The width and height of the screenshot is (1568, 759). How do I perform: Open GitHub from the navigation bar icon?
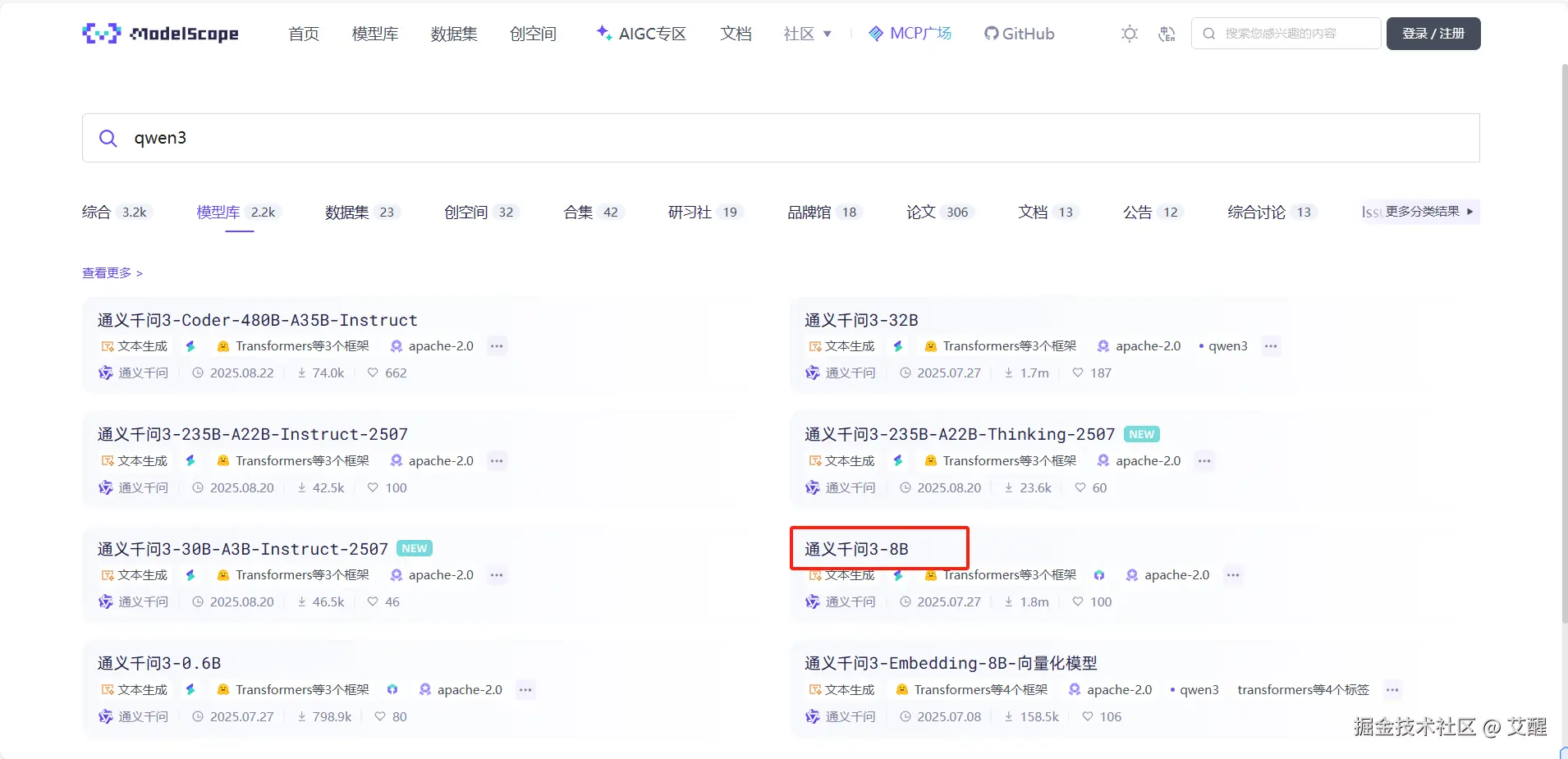tap(991, 34)
